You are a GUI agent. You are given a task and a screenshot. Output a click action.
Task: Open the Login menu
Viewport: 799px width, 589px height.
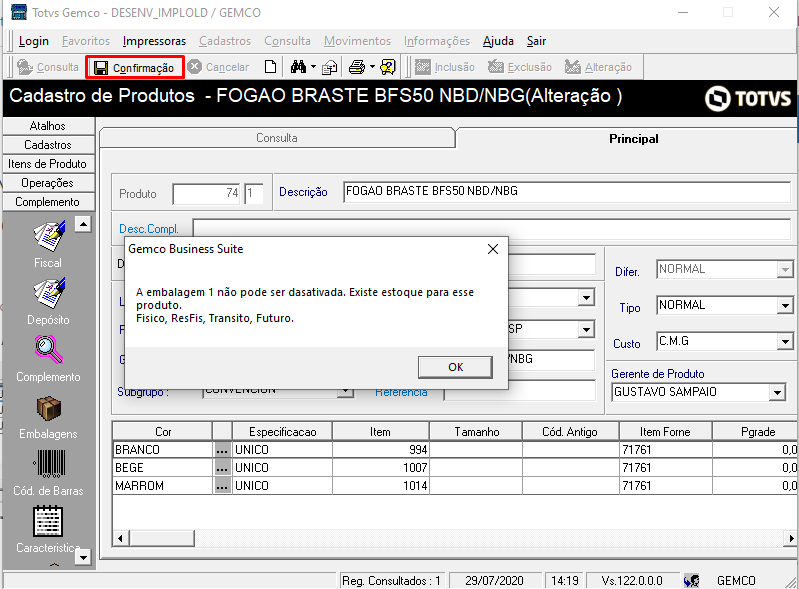tap(34, 41)
